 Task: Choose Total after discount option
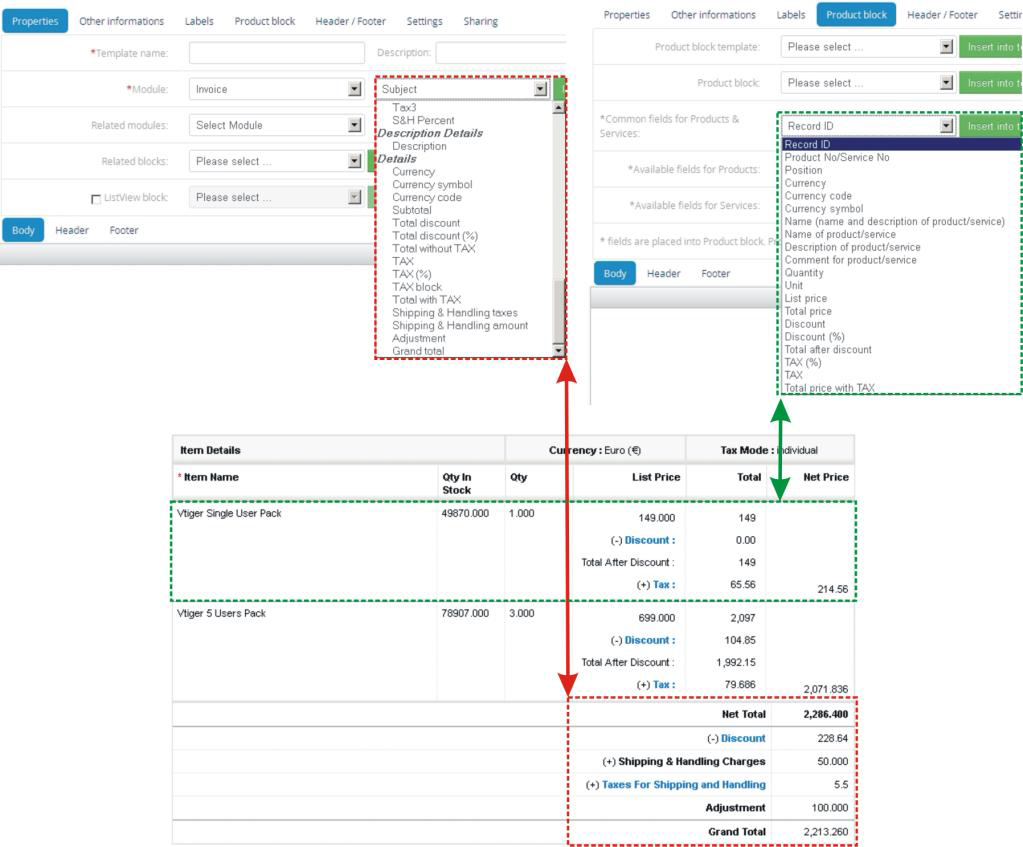(828, 350)
